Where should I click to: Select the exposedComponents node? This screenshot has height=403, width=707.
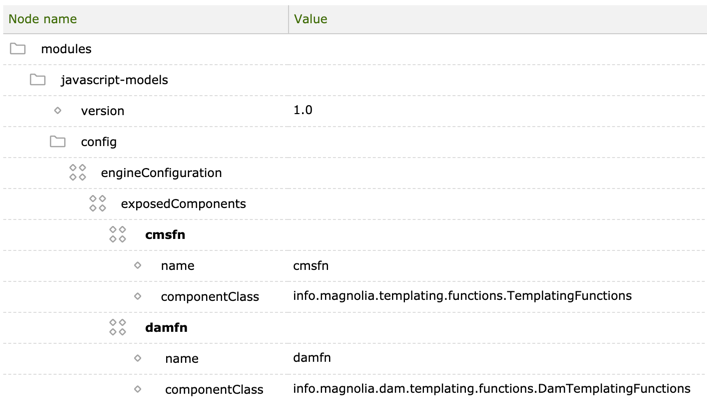183,204
